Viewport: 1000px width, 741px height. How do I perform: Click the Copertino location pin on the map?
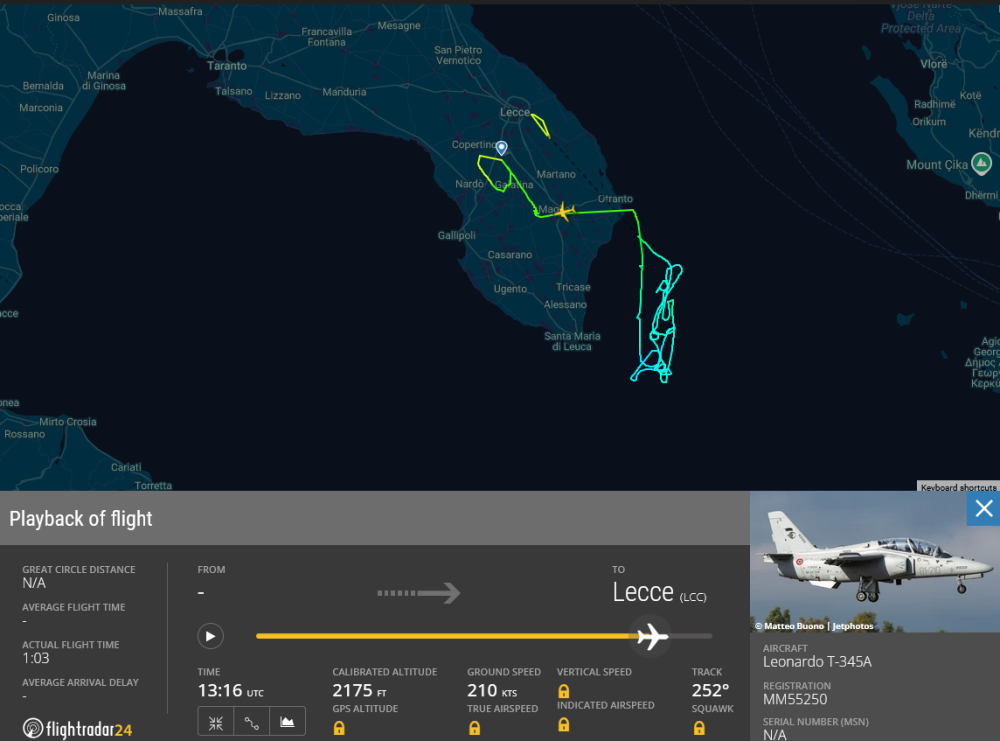[502, 148]
